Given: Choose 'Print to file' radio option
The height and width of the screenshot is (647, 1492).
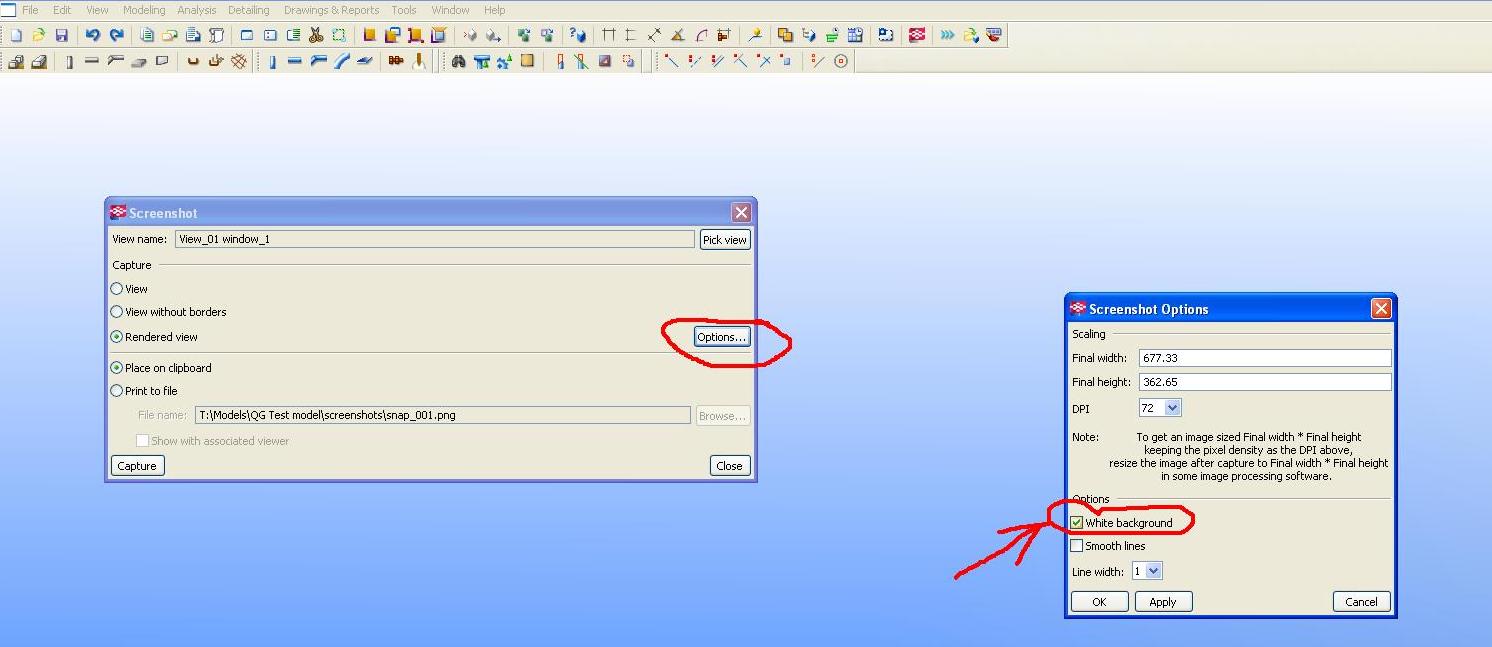Looking at the screenshot, I should click(x=117, y=391).
